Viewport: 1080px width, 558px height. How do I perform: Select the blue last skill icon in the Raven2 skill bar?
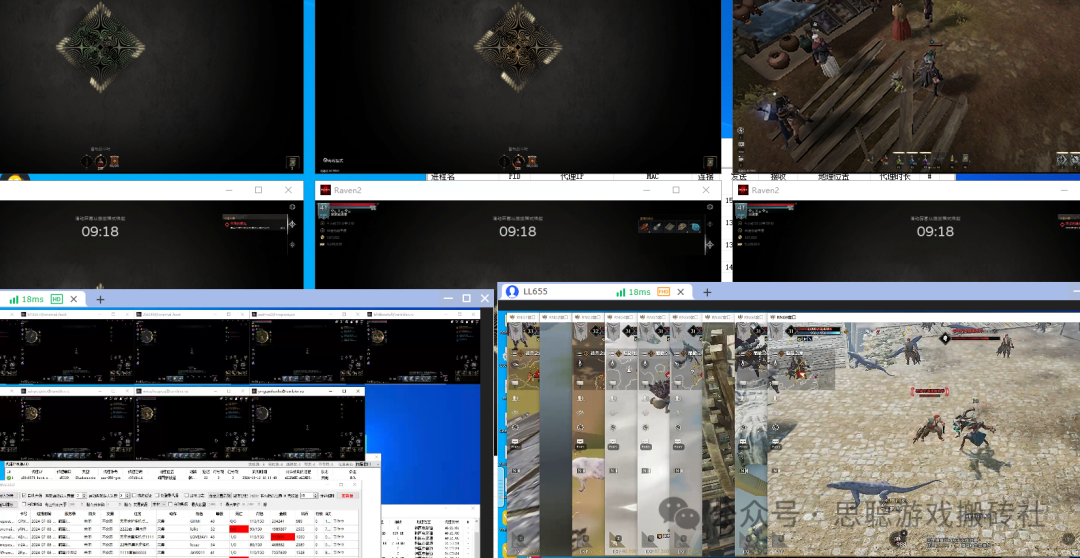point(694,227)
